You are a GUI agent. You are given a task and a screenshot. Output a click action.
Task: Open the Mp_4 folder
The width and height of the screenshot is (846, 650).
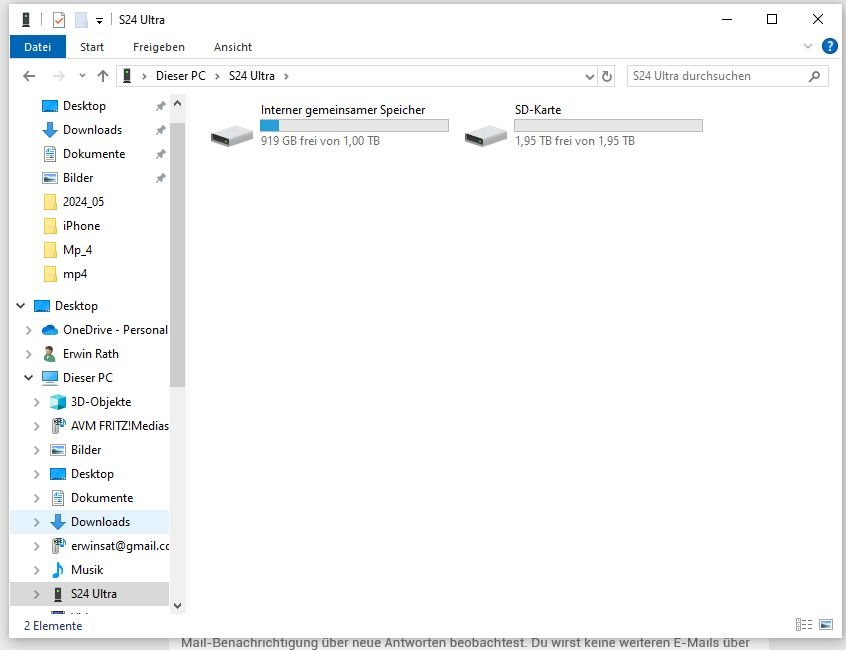(x=77, y=250)
